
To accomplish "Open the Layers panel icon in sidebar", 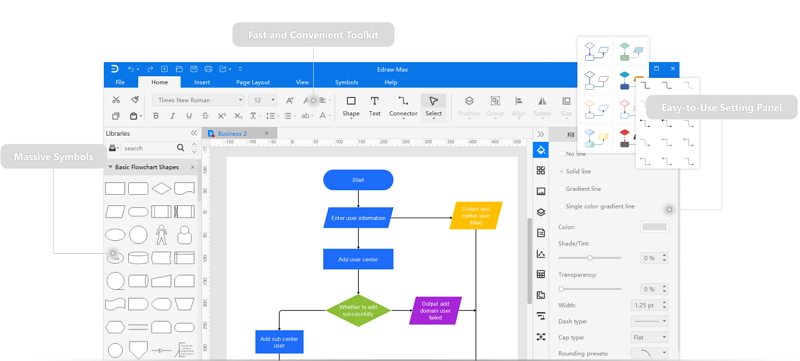I will pos(541,212).
